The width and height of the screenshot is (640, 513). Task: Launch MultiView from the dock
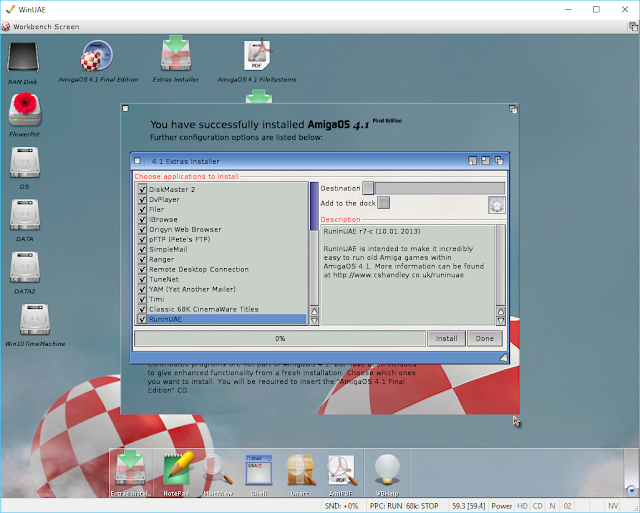pos(218,470)
